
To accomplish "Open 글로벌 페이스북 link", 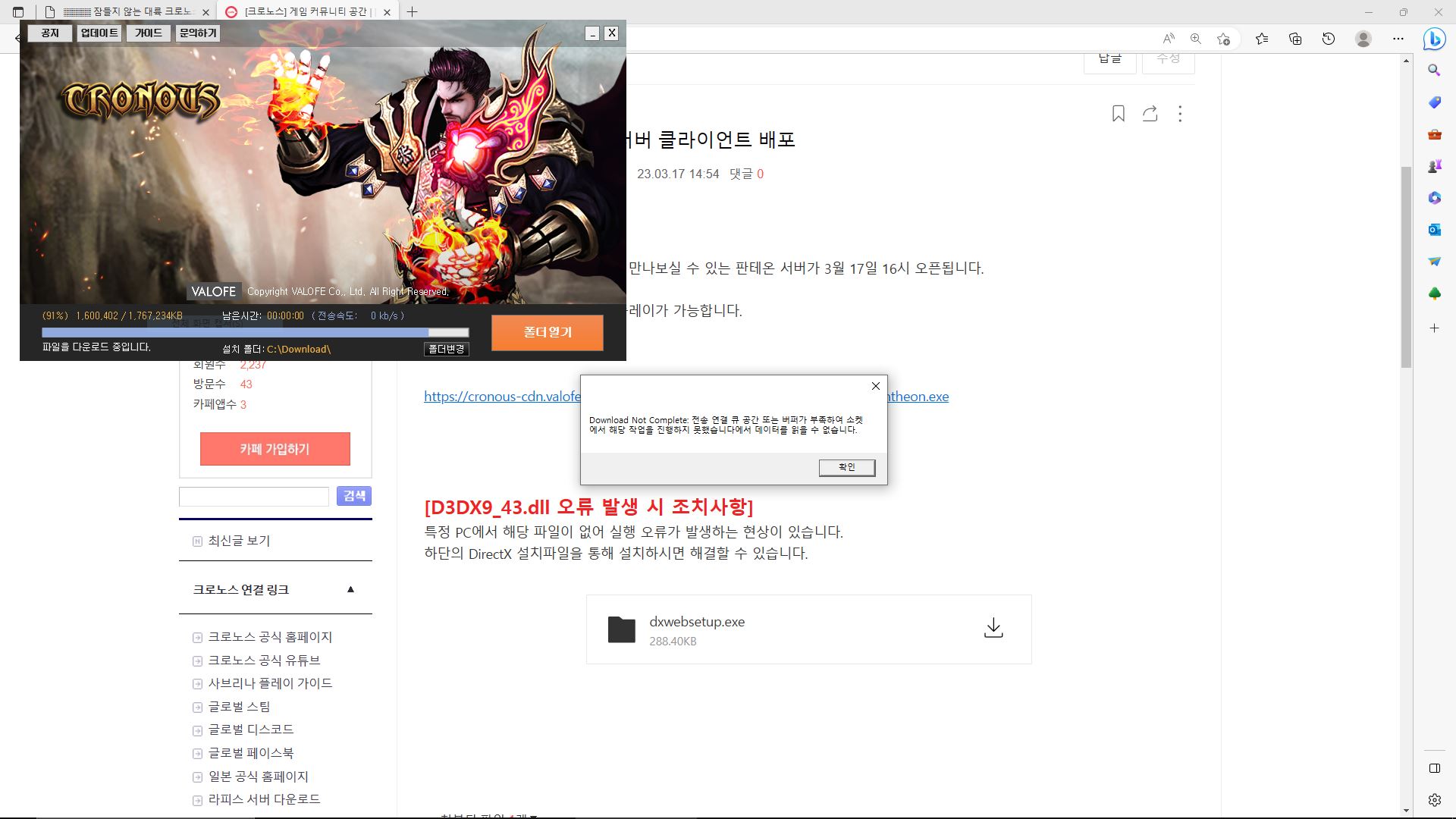I will click(251, 753).
